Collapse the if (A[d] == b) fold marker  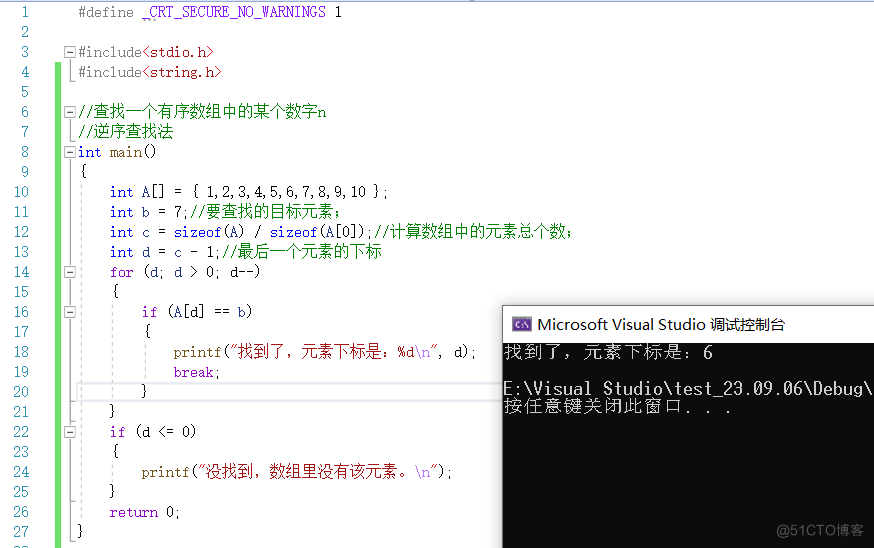(x=70, y=312)
